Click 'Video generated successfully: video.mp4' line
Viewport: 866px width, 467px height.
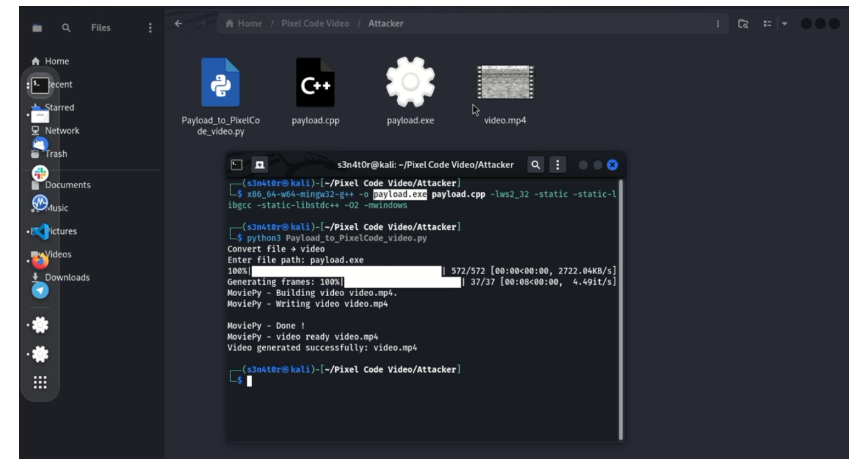322,348
